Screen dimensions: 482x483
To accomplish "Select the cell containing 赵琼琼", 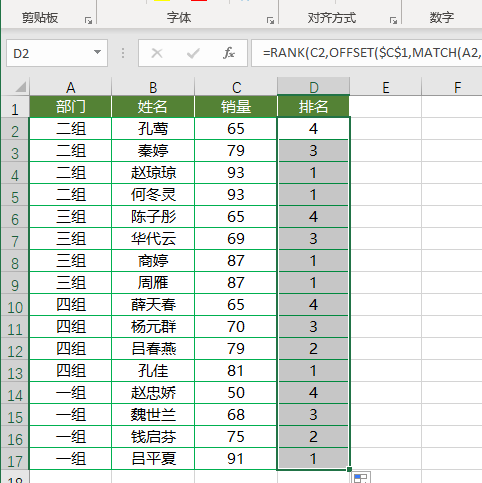I will coord(153,173).
